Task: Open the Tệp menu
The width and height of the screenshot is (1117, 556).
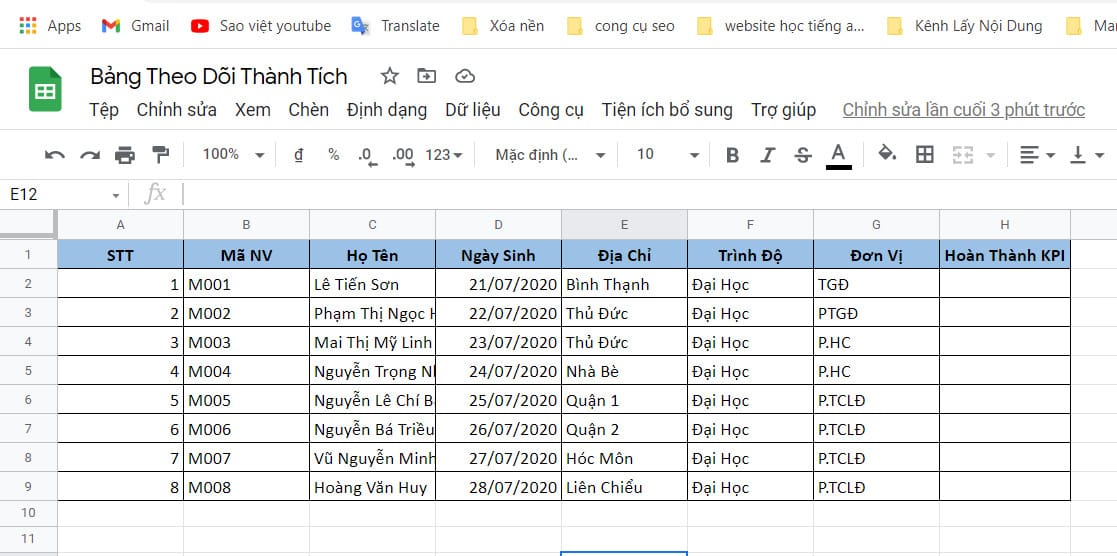Action: 104,110
